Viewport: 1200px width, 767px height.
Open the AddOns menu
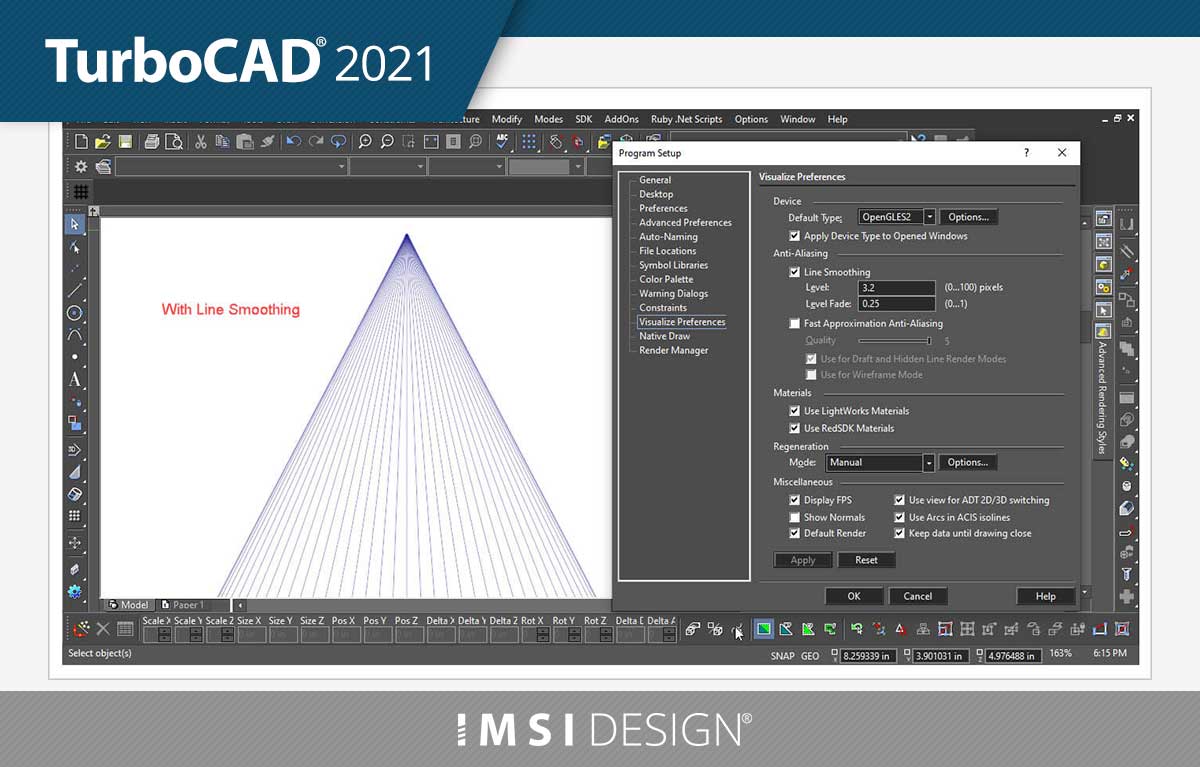(x=621, y=119)
